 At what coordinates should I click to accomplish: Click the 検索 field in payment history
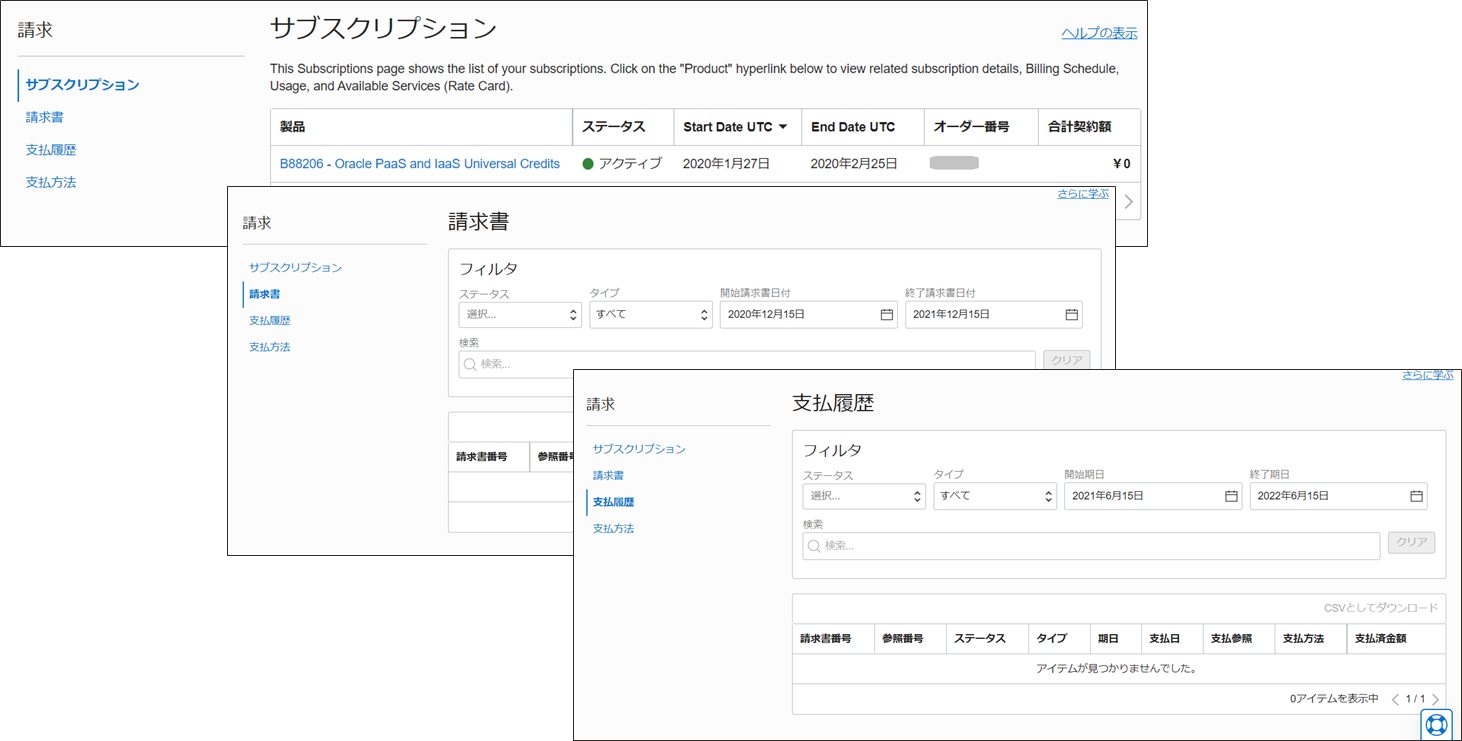1090,546
